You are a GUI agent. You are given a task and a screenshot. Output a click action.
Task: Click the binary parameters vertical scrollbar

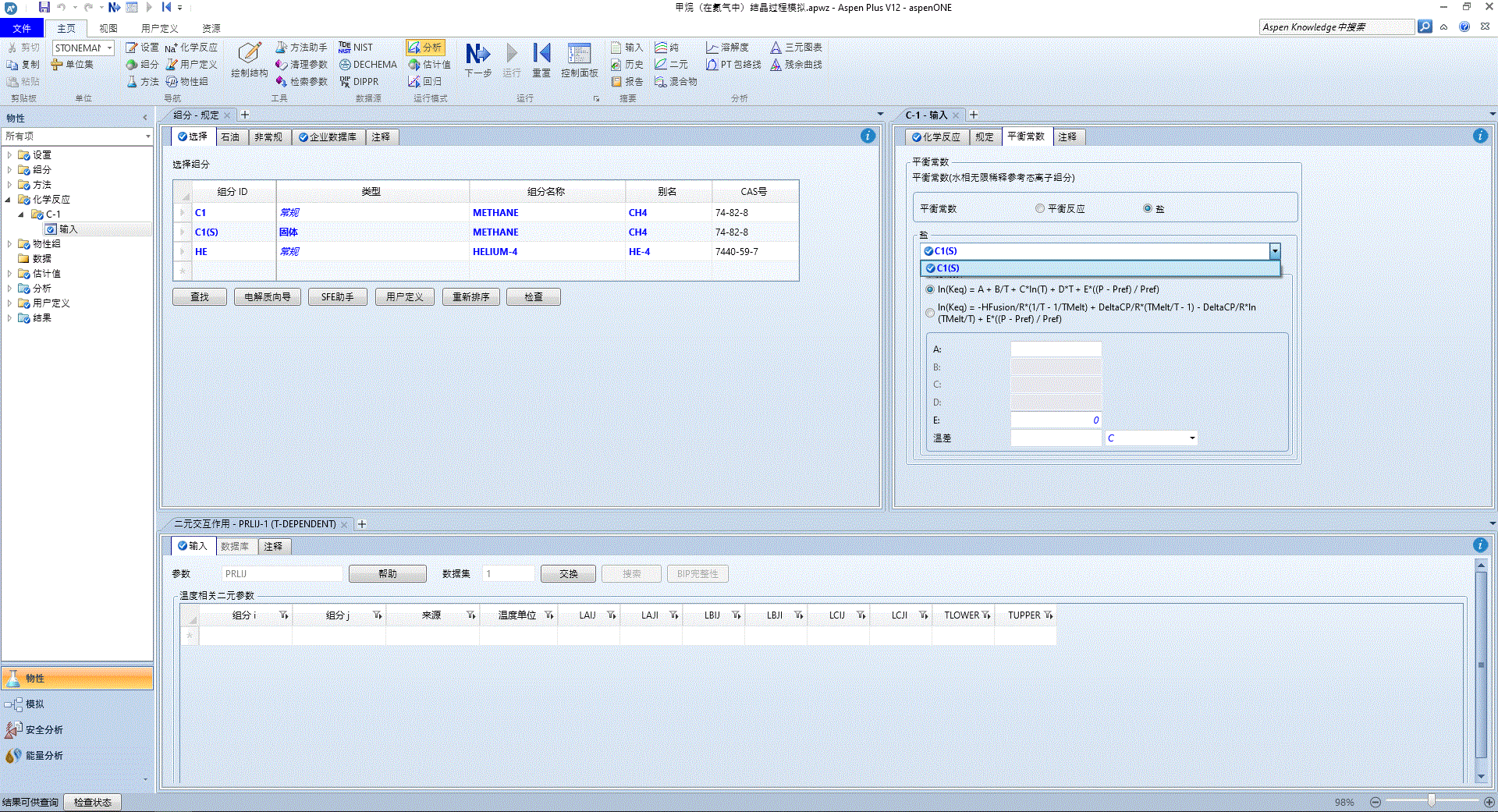click(1481, 671)
